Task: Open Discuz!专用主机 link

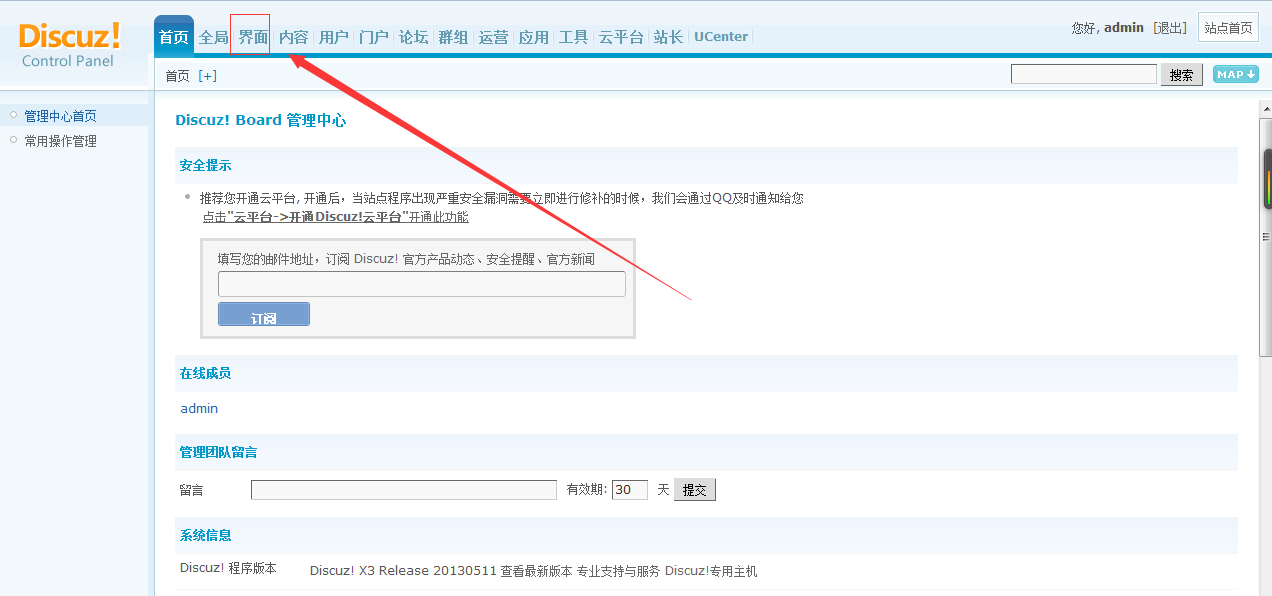Action: 711,571
